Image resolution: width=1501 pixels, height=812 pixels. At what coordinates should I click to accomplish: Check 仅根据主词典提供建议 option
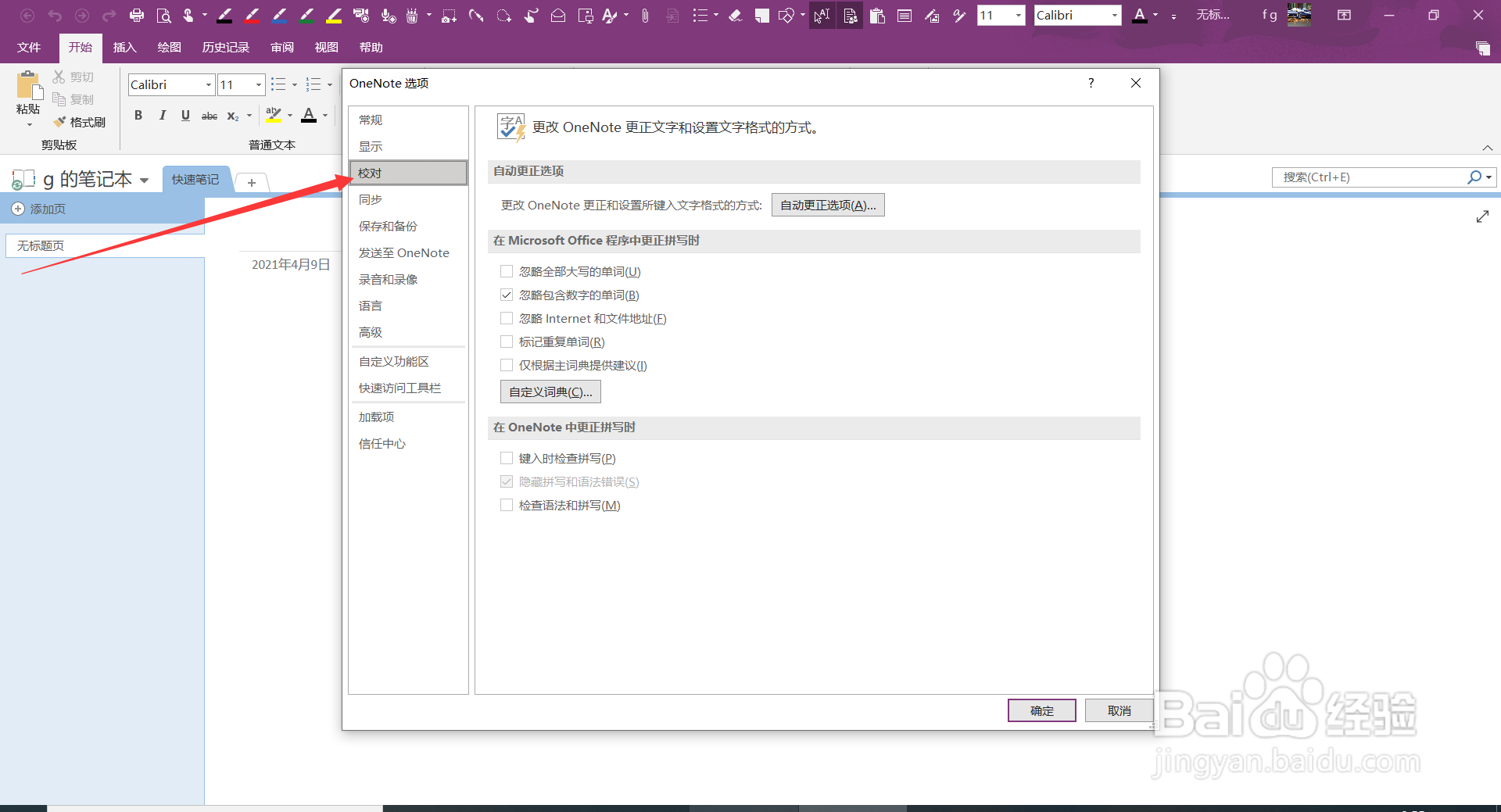pos(507,365)
